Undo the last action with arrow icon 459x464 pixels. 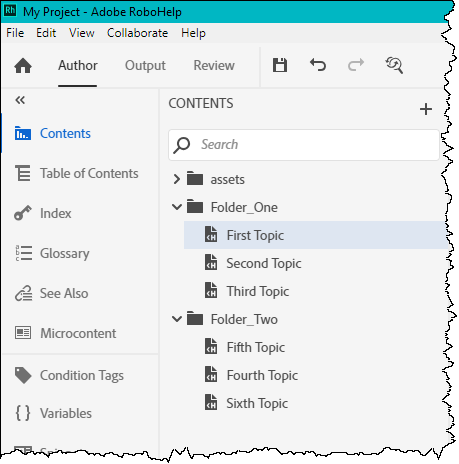(318, 65)
